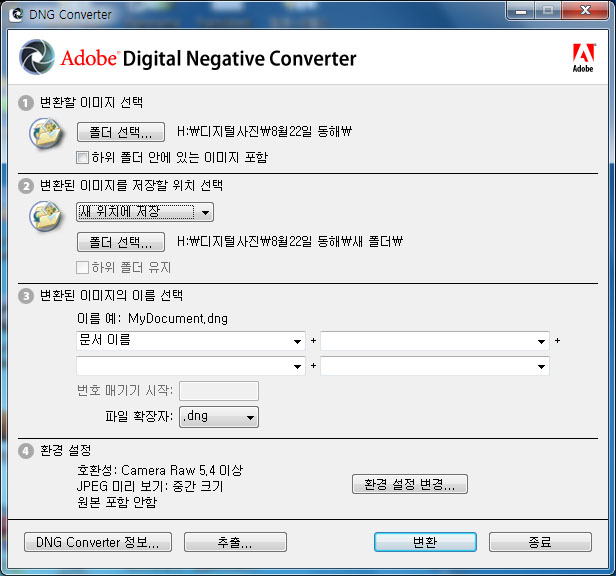Expand the third empty name dropdown
This screenshot has height=576, width=616.
191,366
